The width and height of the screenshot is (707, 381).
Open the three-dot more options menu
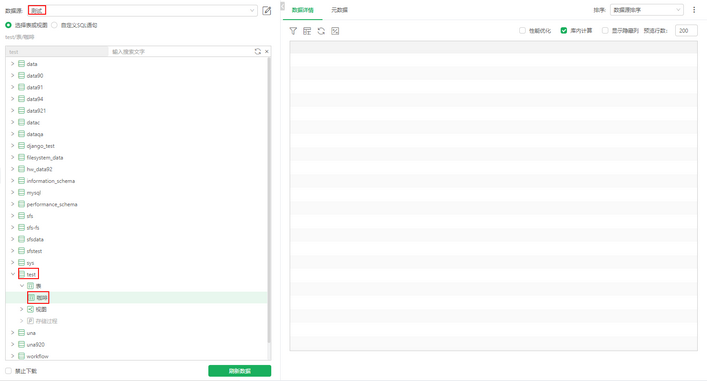[694, 10]
